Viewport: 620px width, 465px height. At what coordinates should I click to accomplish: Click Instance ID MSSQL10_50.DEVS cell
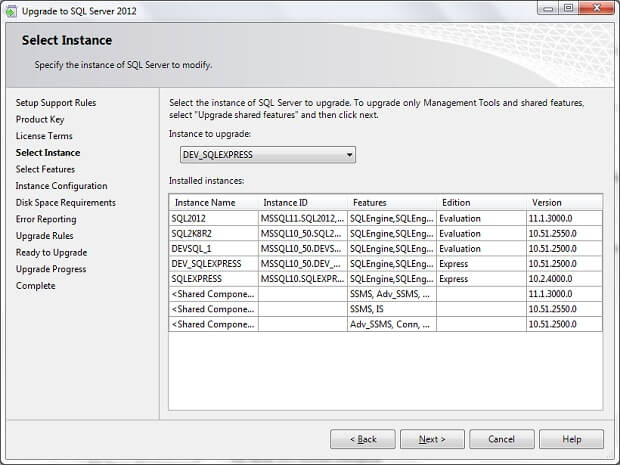click(303, 249)
